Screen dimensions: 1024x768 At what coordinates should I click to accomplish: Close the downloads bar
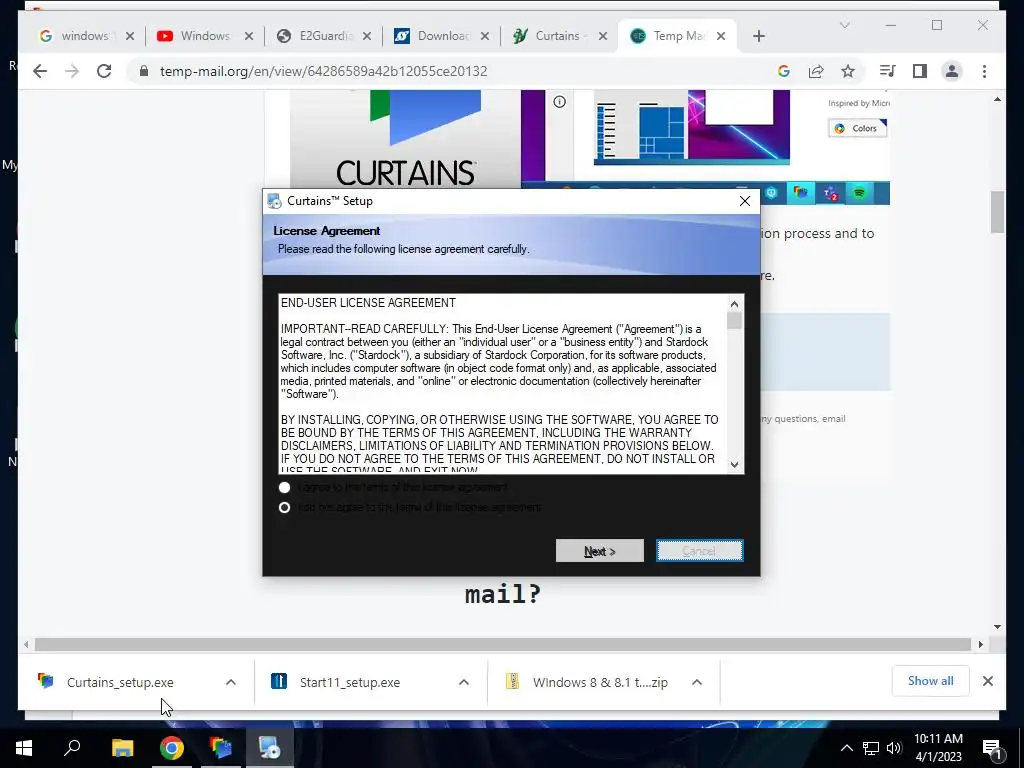(x=987, y=681)
